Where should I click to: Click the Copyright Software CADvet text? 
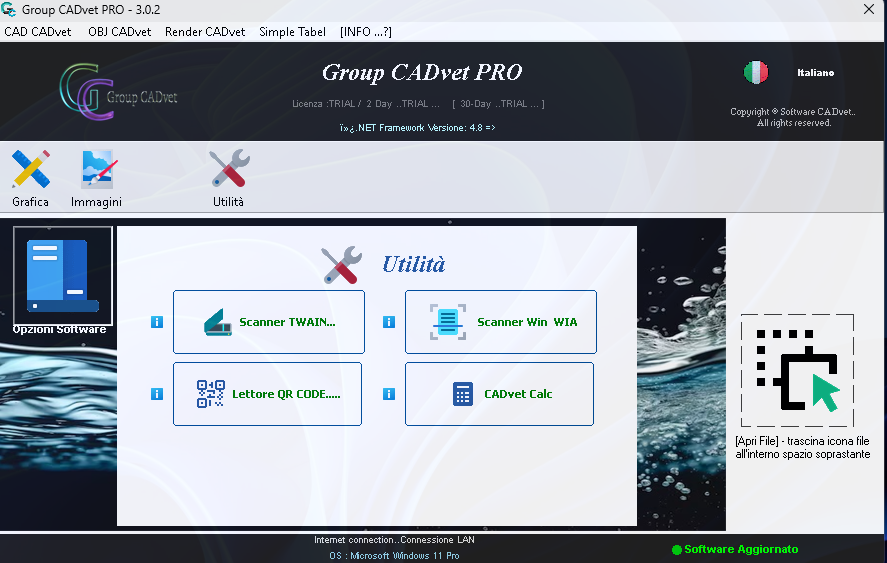coord(793,117)
